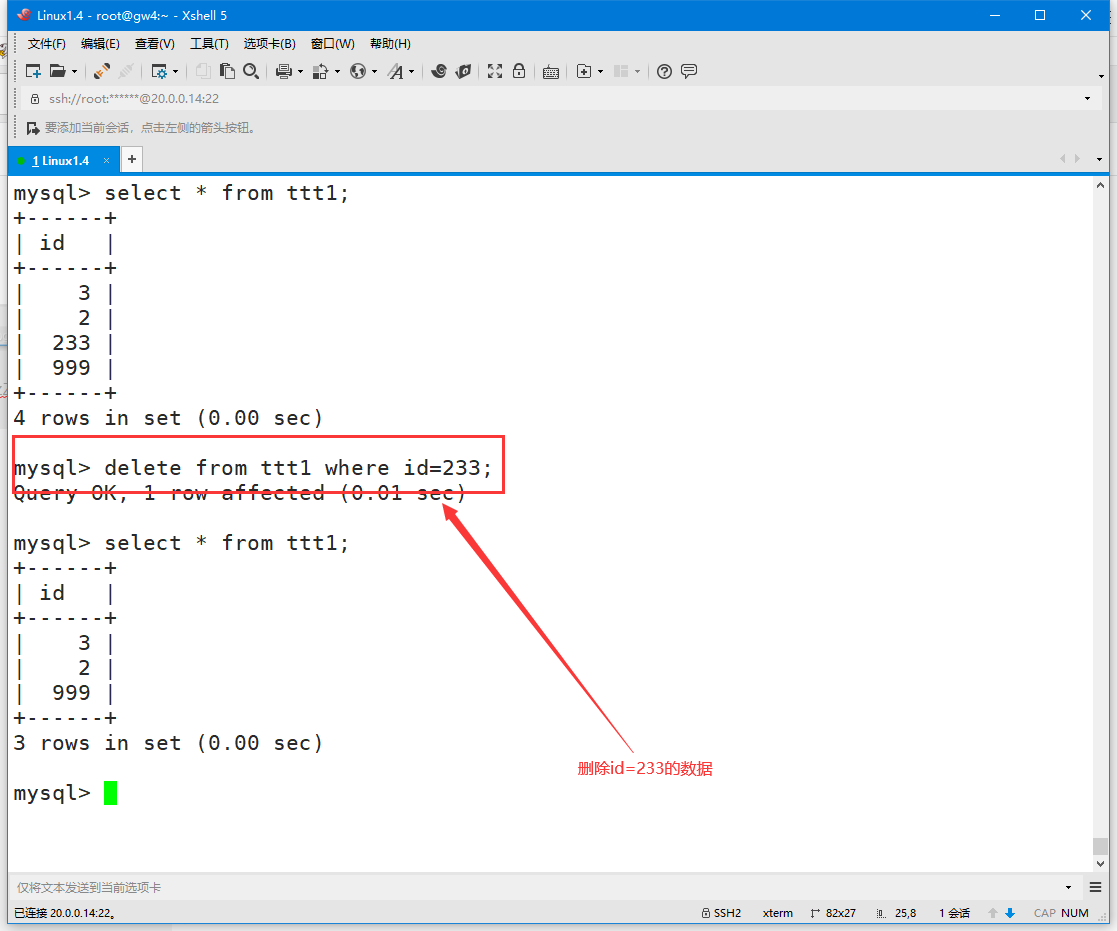1117x931 pixels.
Task: Expand the compose bar target dropdown
Action: pos(1068,888)
